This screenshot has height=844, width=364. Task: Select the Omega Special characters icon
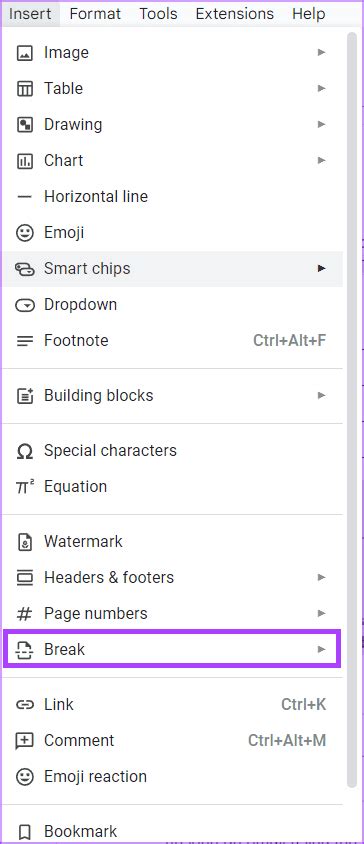(25, 451)
